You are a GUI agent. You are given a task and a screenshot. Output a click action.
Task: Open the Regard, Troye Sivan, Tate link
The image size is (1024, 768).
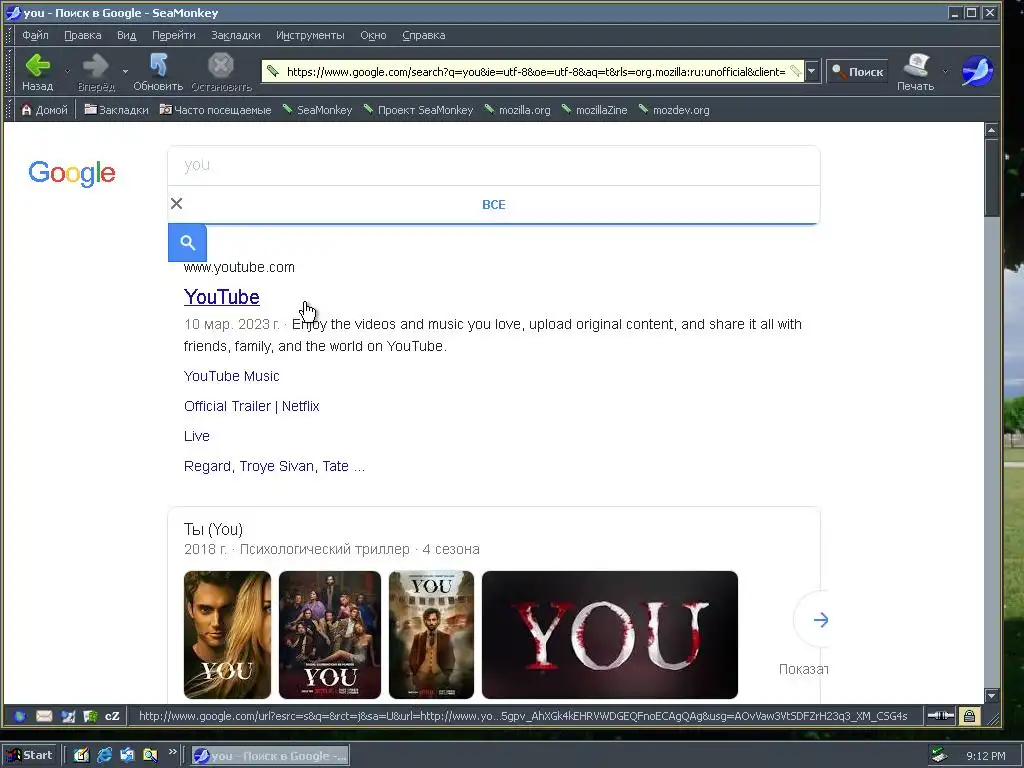coord(274,466)
